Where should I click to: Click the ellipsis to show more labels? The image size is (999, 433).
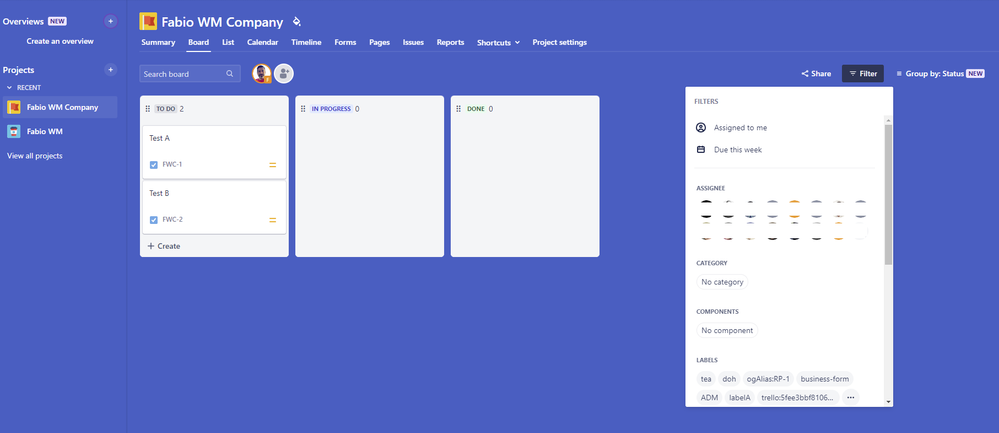(x=851, y=397)
